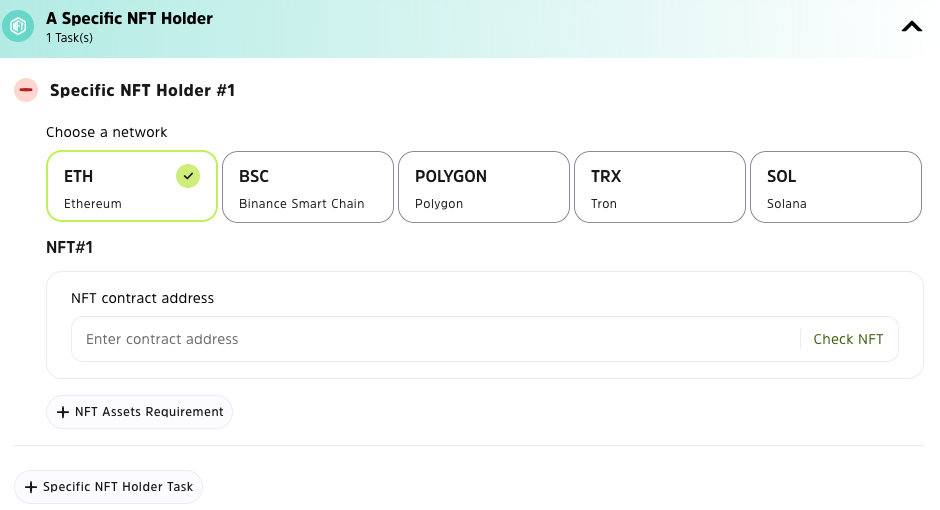Image resolution: width=940 pixels, height=510 pixels.
Task: Click the Specific NFT Holder #1 heading
Action: tap(142, 91)
